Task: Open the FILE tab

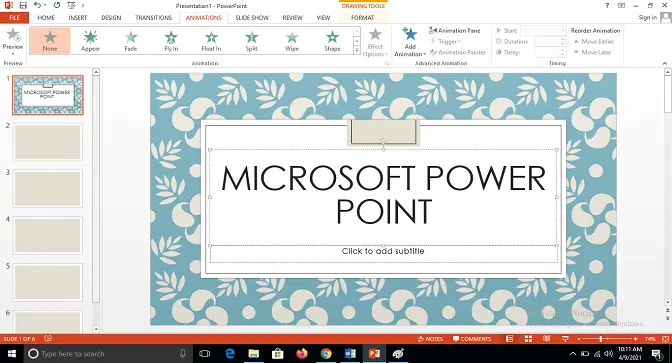Action: [15, 18]
